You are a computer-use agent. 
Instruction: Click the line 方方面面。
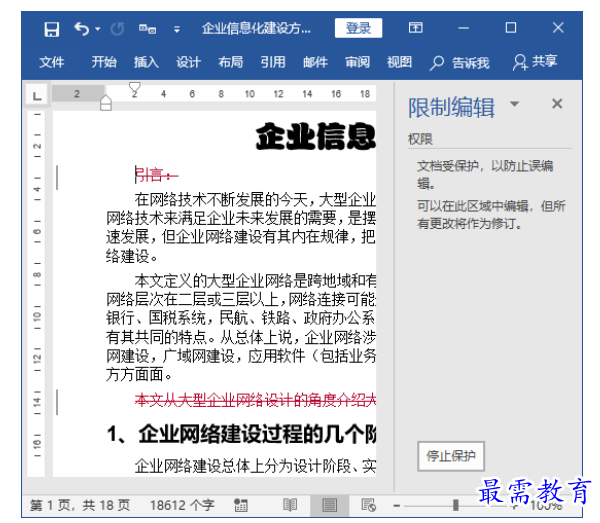(139, 374)
